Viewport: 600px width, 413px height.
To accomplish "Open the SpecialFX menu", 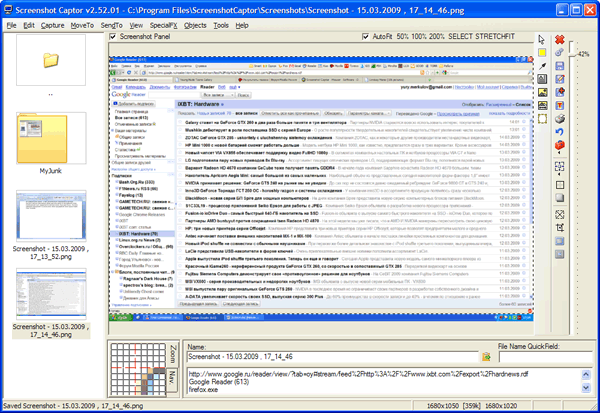I will [163, 25].
